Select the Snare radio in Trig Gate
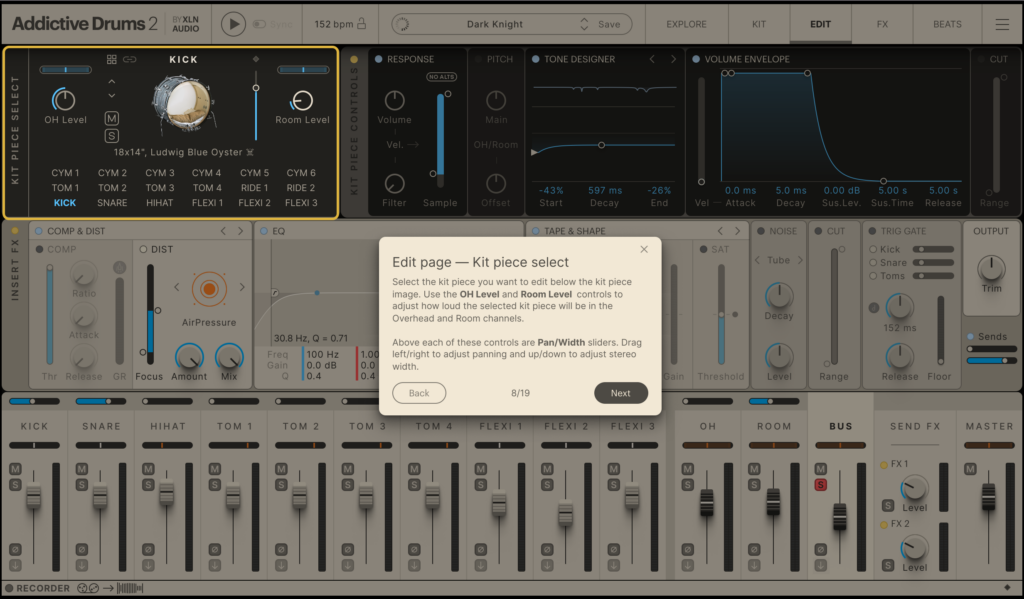Viewport: 1024px width, 599px height. click(x=874, y=263)
